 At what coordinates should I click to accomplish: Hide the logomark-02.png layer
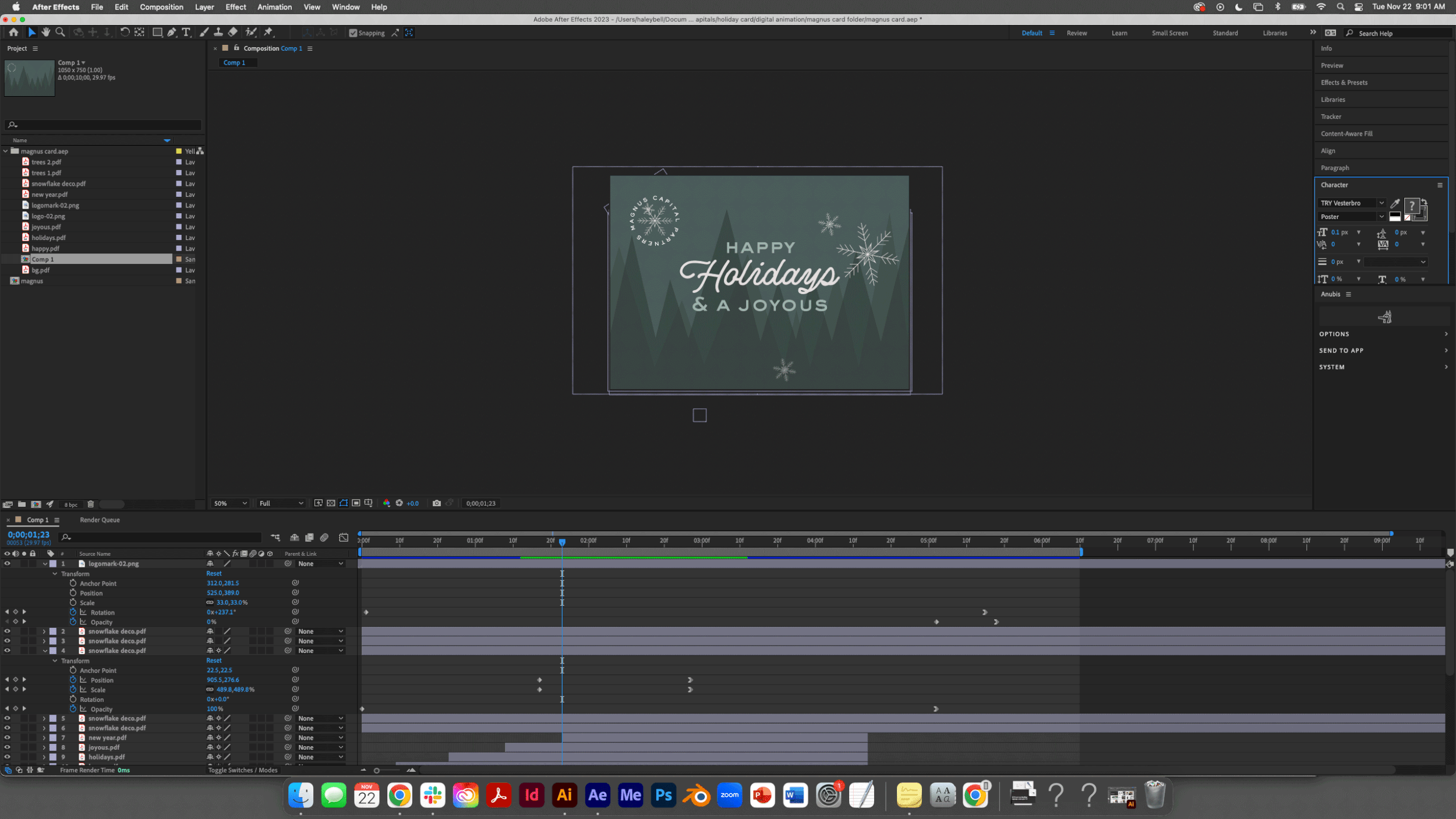point(7,564)
